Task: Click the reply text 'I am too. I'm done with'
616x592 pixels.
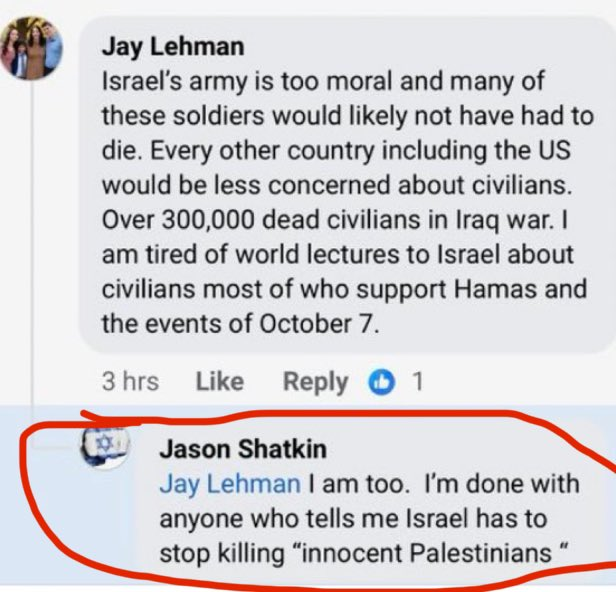Action: [x=442, y=484]
